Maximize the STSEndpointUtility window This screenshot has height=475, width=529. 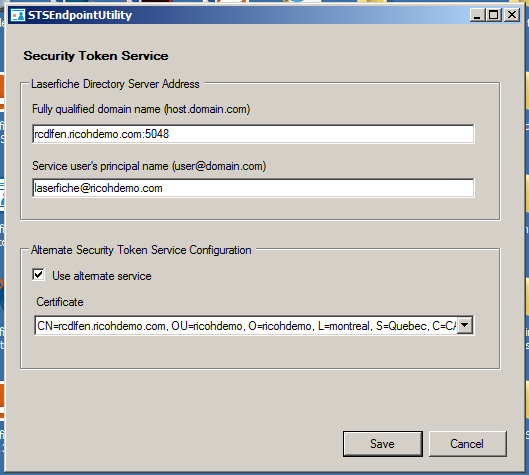494,15
